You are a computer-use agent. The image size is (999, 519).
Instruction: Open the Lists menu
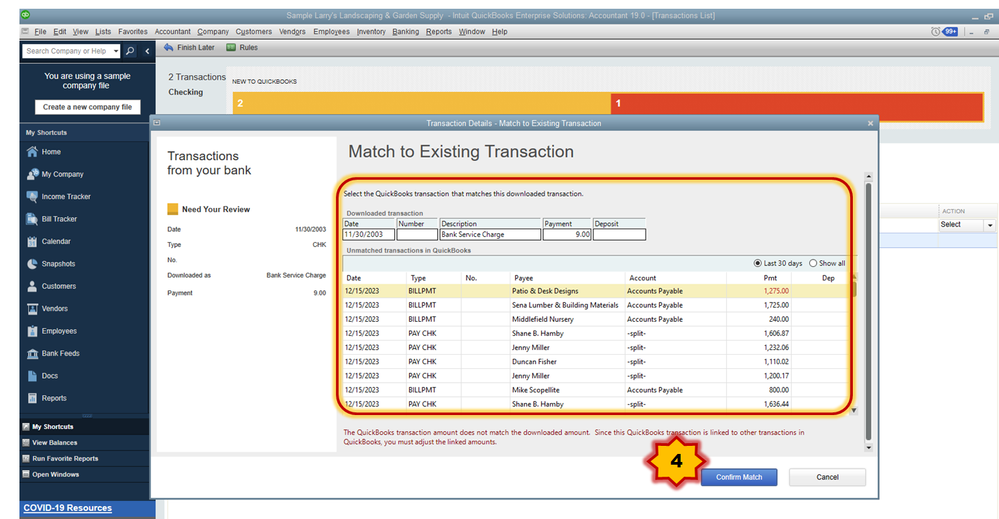click(103, 31)
